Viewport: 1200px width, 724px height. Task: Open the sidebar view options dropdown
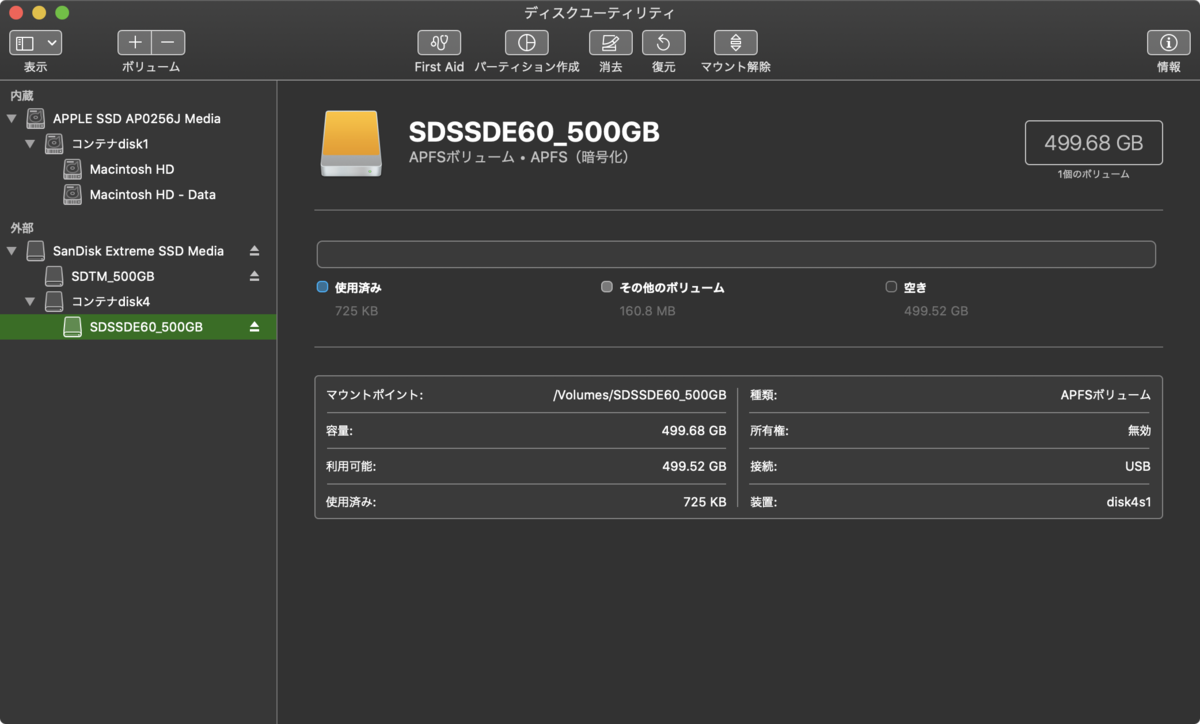[x=36, y=43]
